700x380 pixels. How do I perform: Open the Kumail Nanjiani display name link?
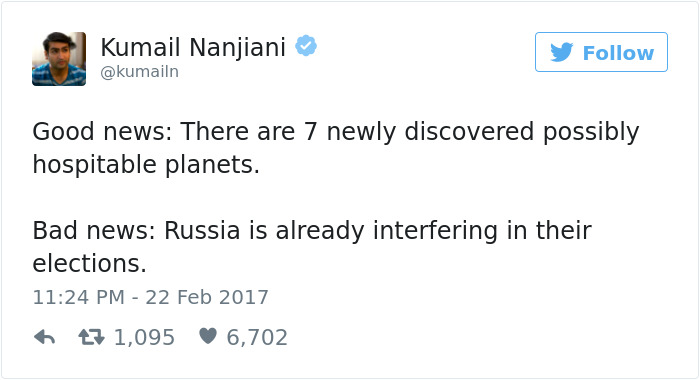(x=193, y=47)
